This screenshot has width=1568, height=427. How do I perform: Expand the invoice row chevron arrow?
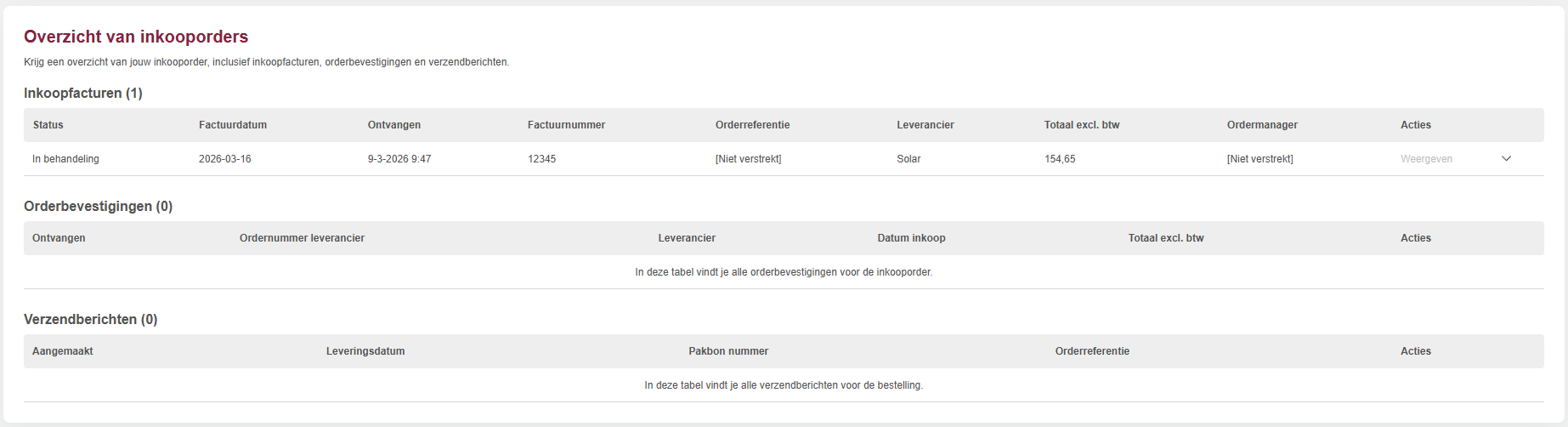point(1506,159)
